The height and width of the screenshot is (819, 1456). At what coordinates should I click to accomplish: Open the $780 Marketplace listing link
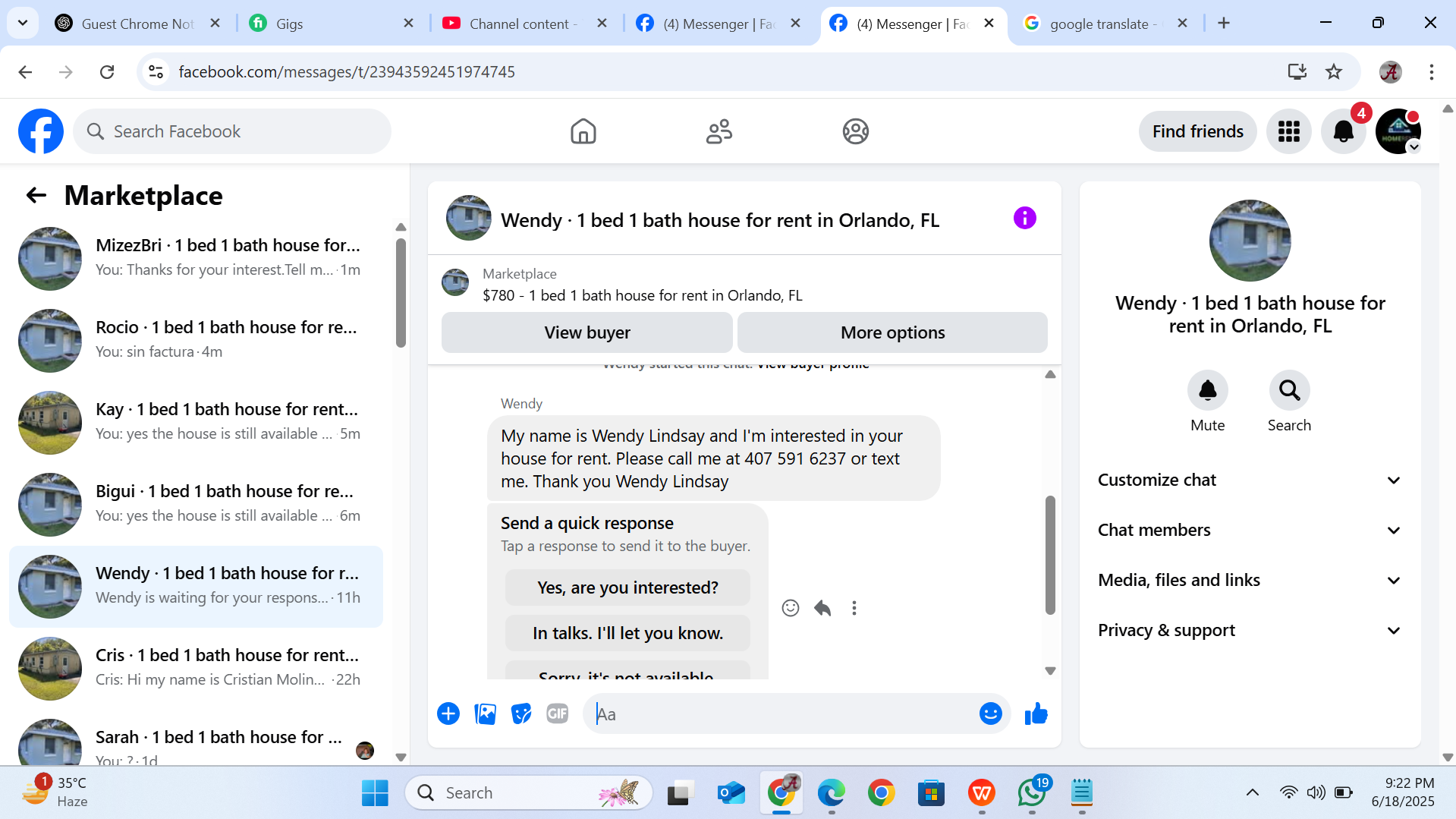[642, 295]
